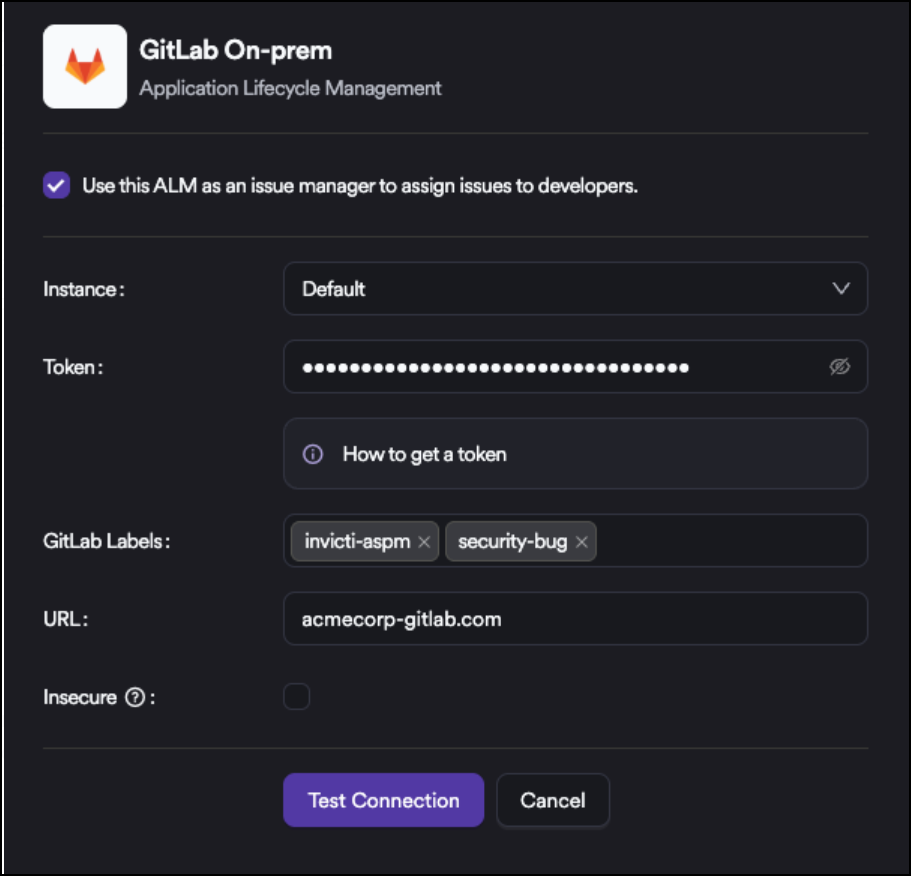Open the How to get a token link
Image resolution: width=911 pixels, height=876 pixels.
click(x=424, y=454)
